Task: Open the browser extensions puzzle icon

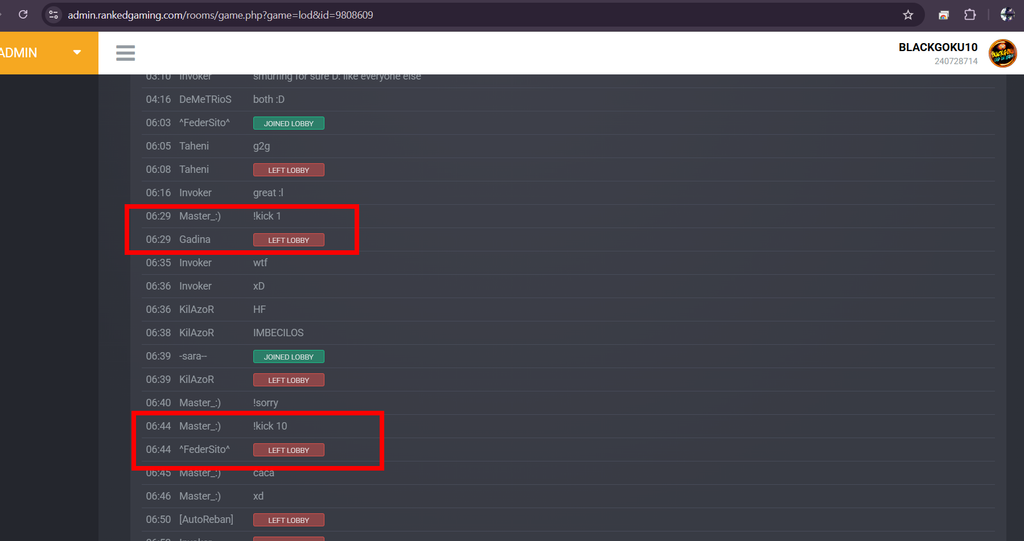Action: (x=970, y=14)
